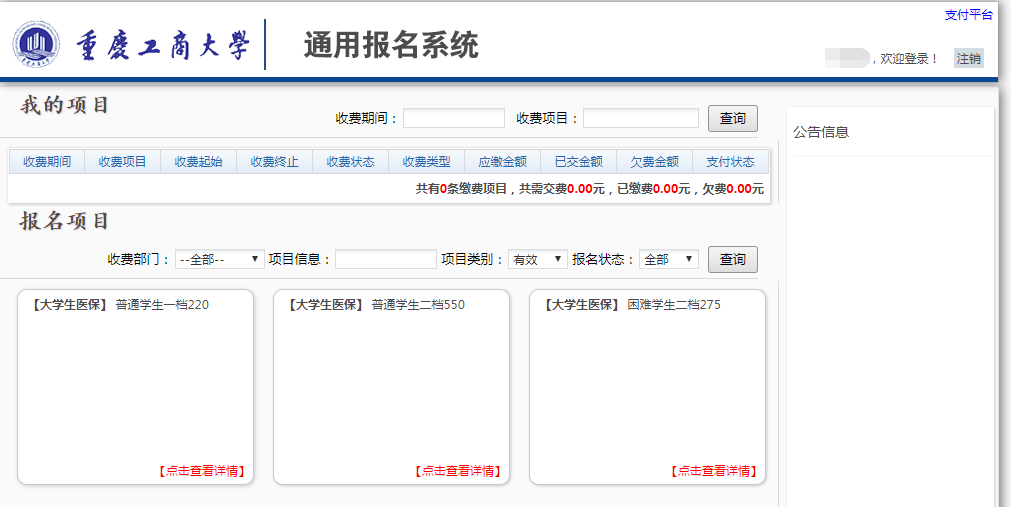Image resolution: width=1011 pixels, height=507 pixels.
Task: Click the 项目信息 text field
Action: tap(385, 259)
